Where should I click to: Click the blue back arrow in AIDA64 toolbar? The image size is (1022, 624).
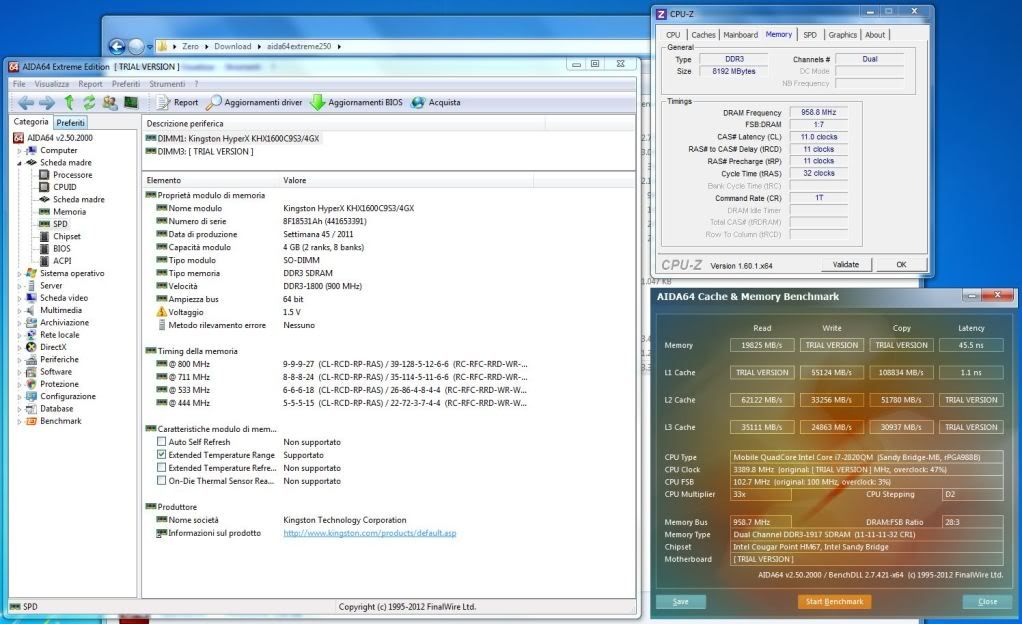coord(26,102)
